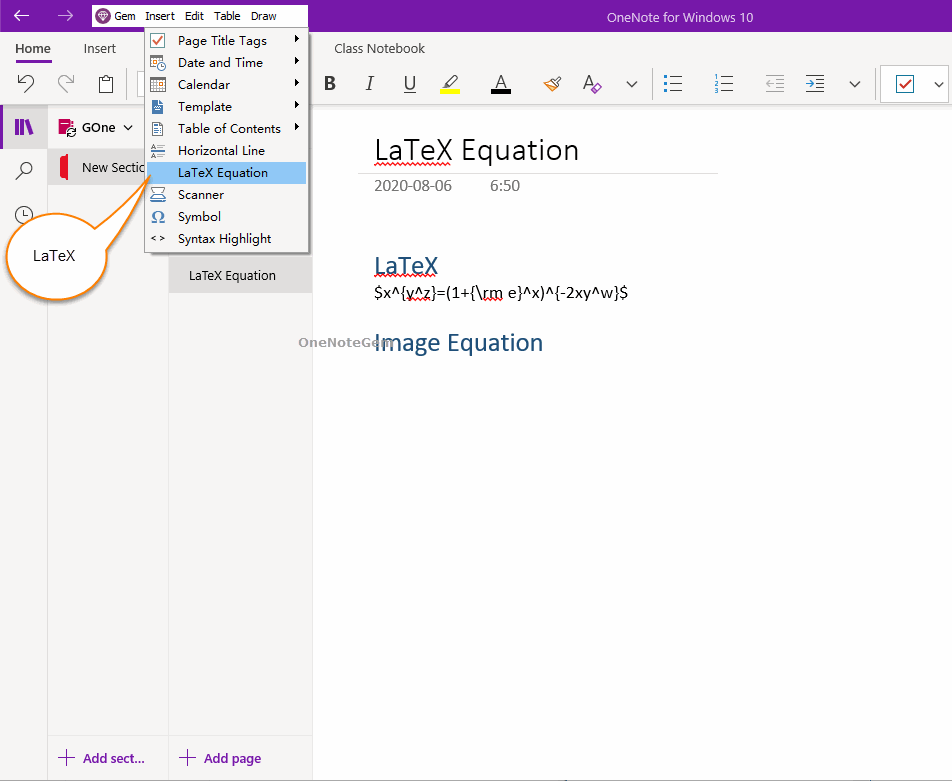Toggle Italic formatting
This screenshot has width=952, height=781.
click(369, 84)
